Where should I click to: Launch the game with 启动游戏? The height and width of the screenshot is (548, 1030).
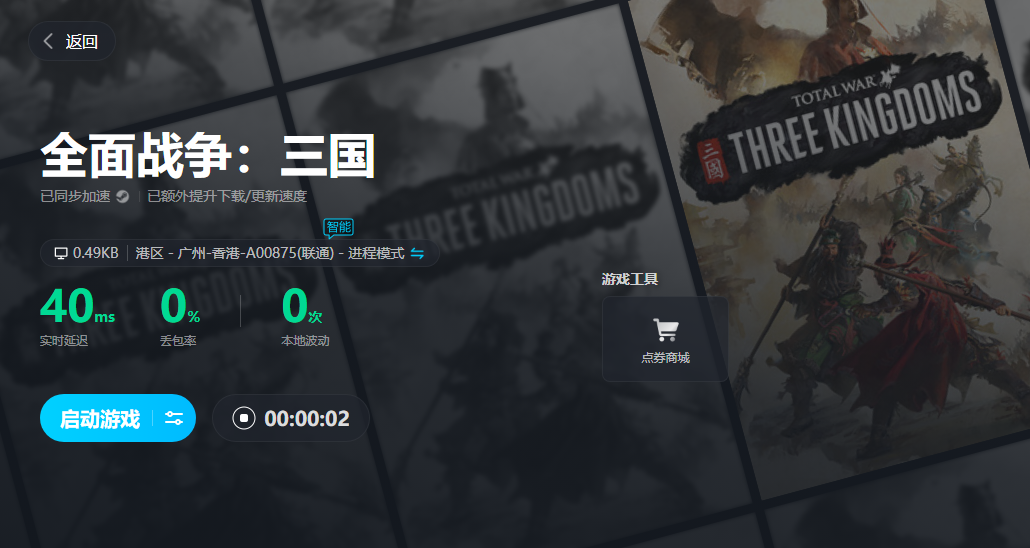click(100, 419)
